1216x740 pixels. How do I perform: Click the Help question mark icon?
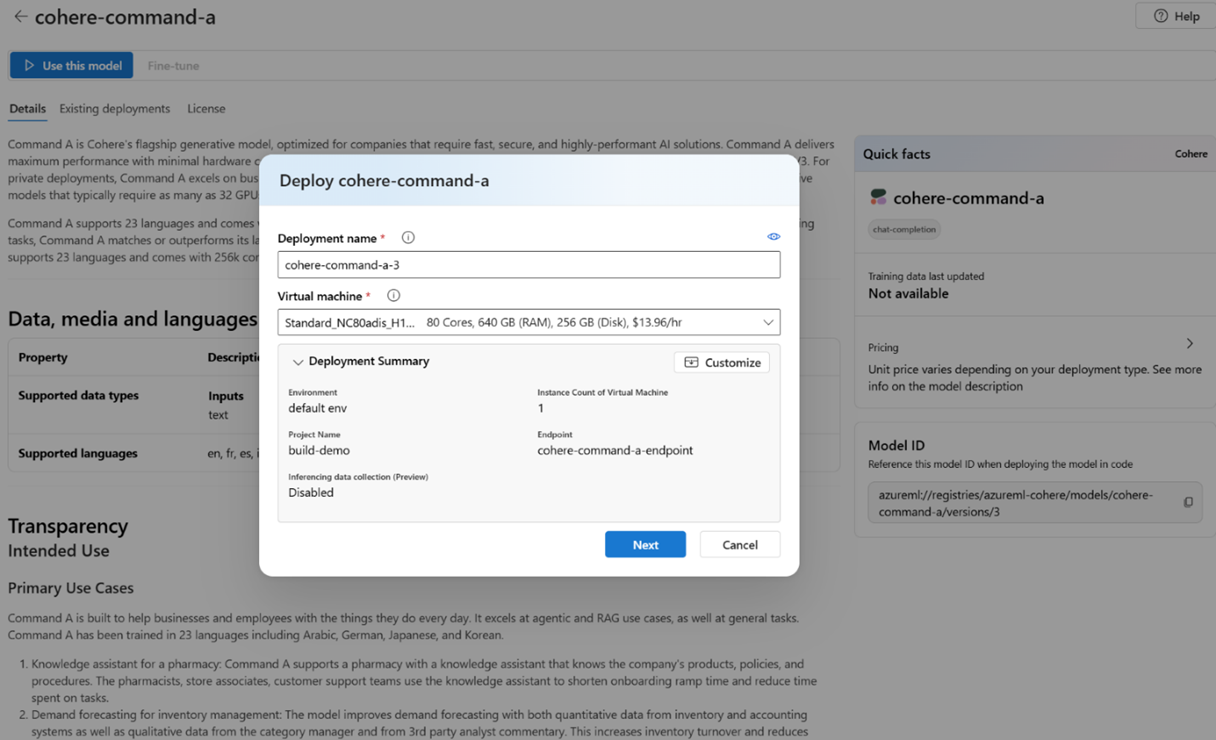tap(1161, 16)
